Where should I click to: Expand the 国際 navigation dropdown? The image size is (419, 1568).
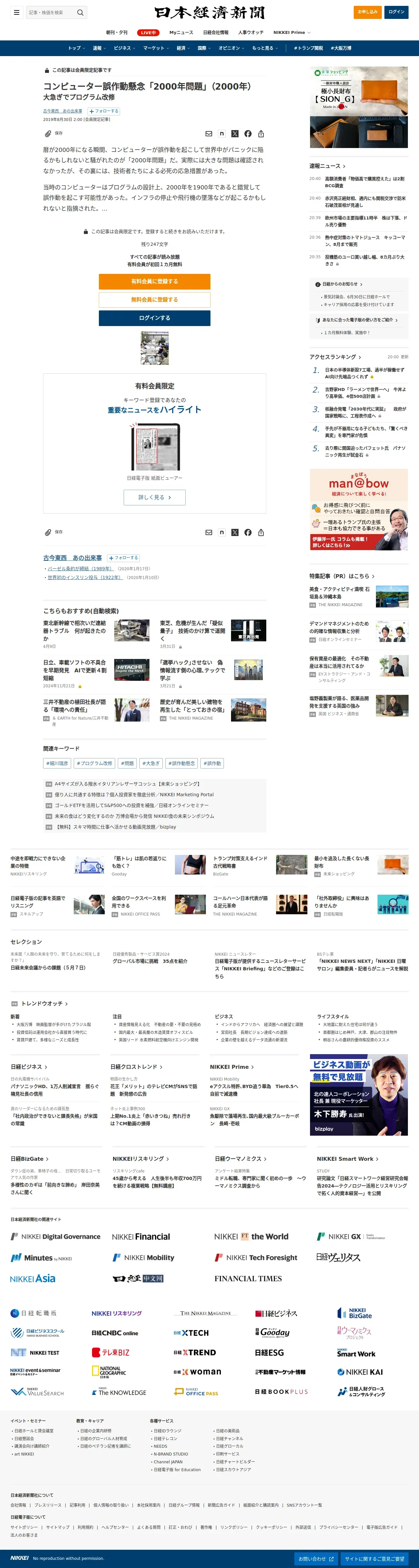[x=204, y=48]
